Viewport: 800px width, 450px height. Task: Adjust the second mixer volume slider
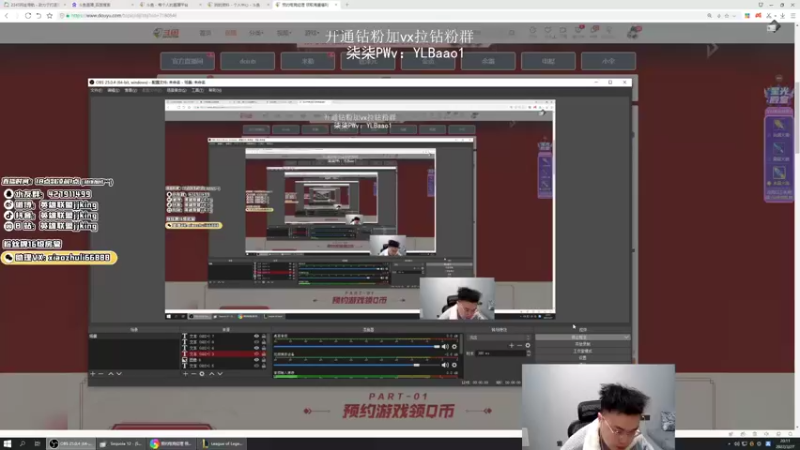click(x=357, y=365)
